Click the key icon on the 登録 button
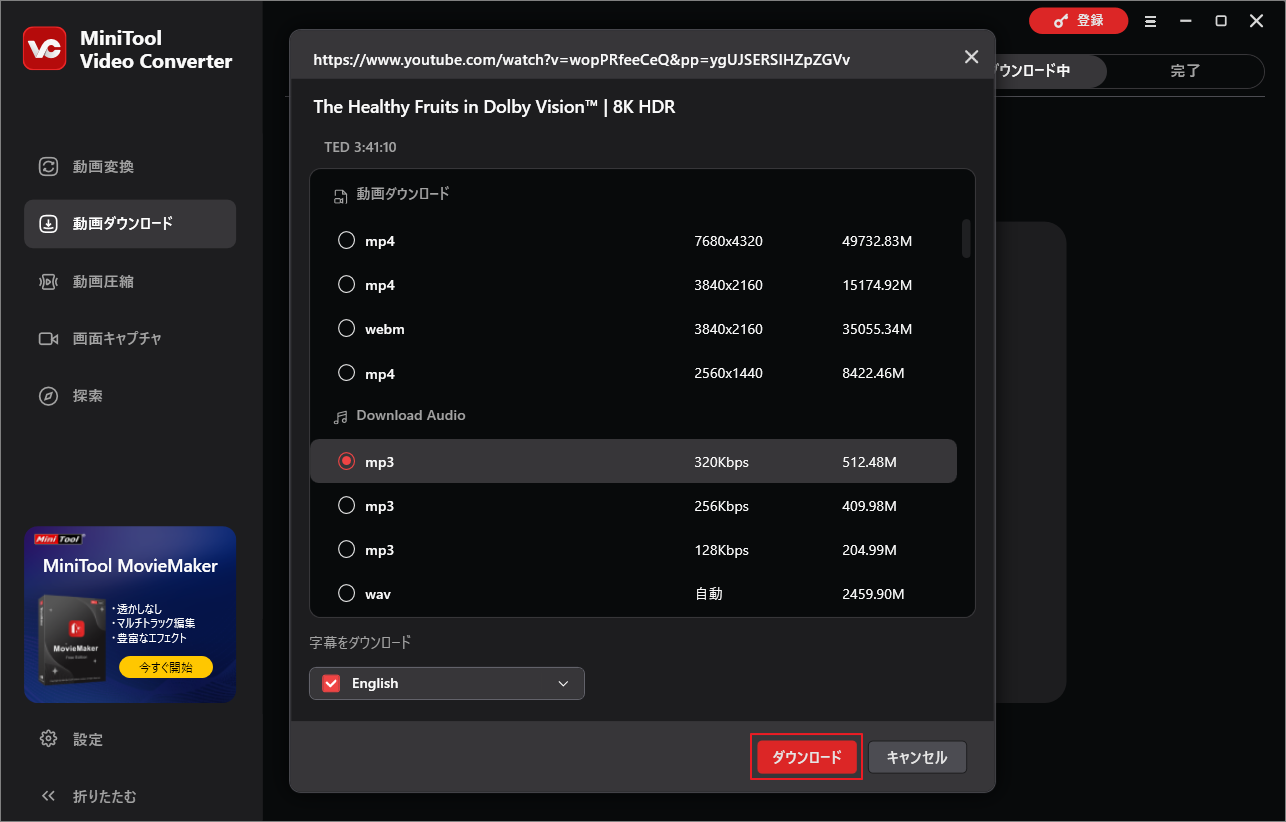 tap(1059, 21)
